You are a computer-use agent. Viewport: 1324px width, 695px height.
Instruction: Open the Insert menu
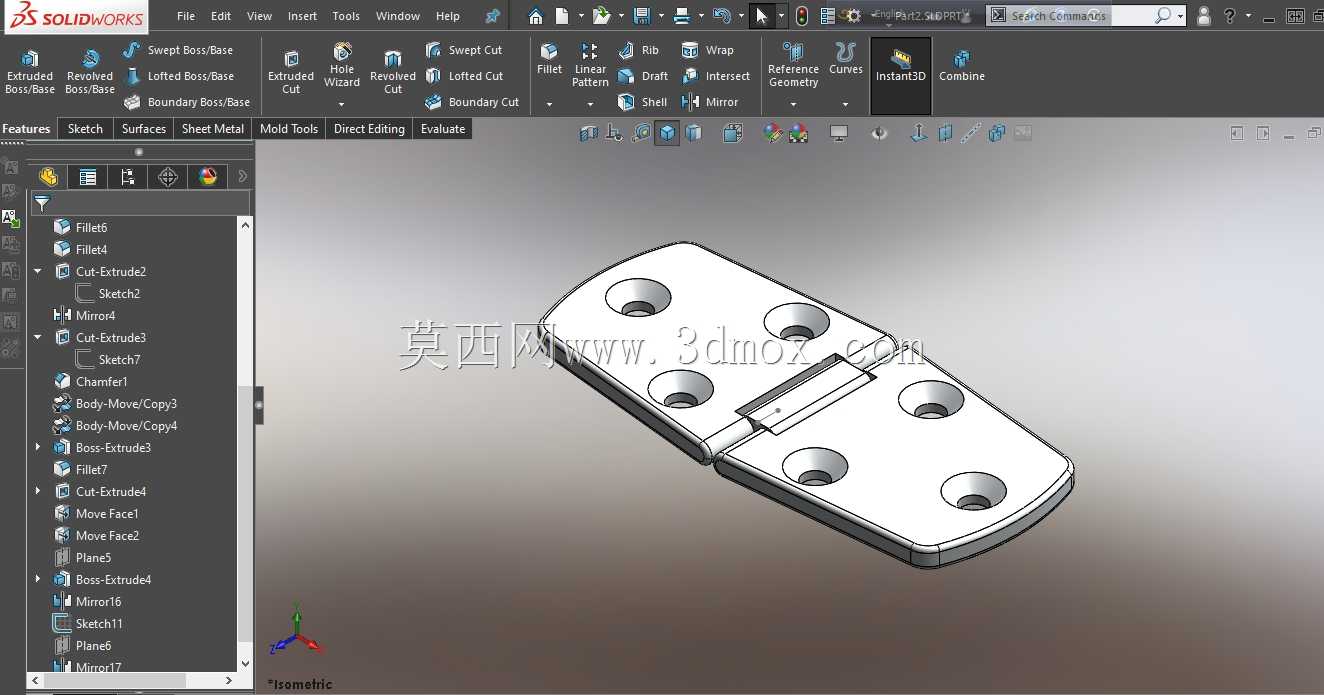point(302,16)
